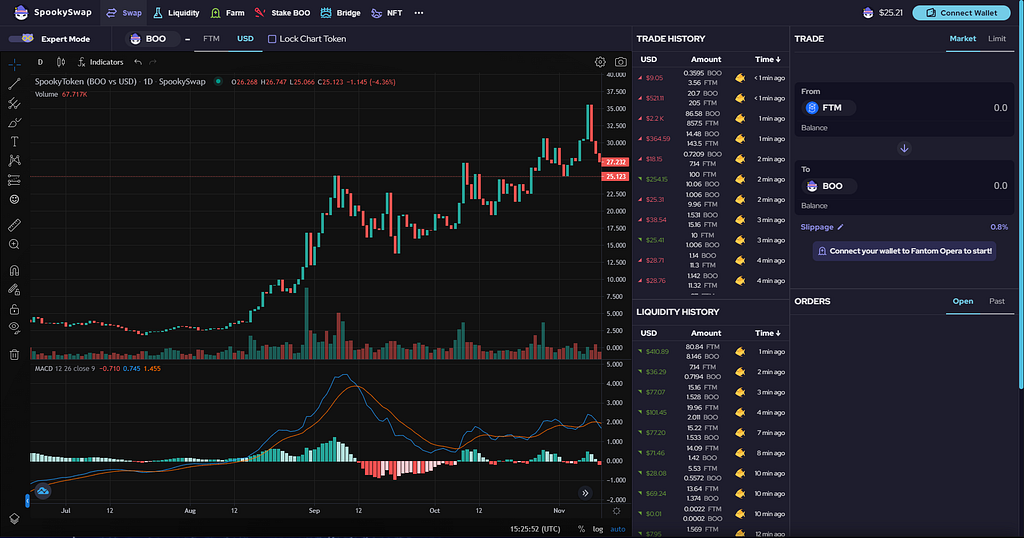Screen dimensions: 1024x538
Task: Show Past orders tab
Action: (997, 301)
